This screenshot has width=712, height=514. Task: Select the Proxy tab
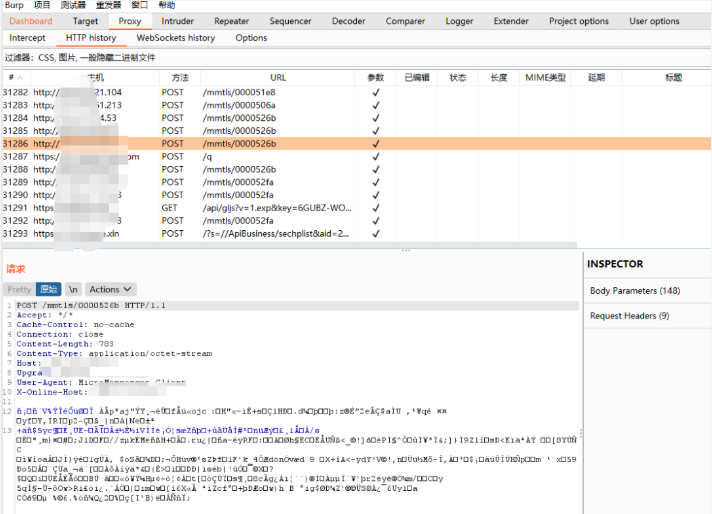pos(130,21)
